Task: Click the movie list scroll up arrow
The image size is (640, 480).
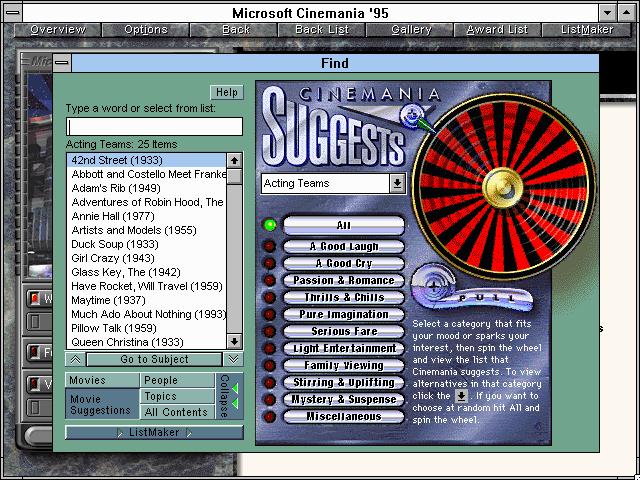Action: pyautogui.click(x=234, y=161)
